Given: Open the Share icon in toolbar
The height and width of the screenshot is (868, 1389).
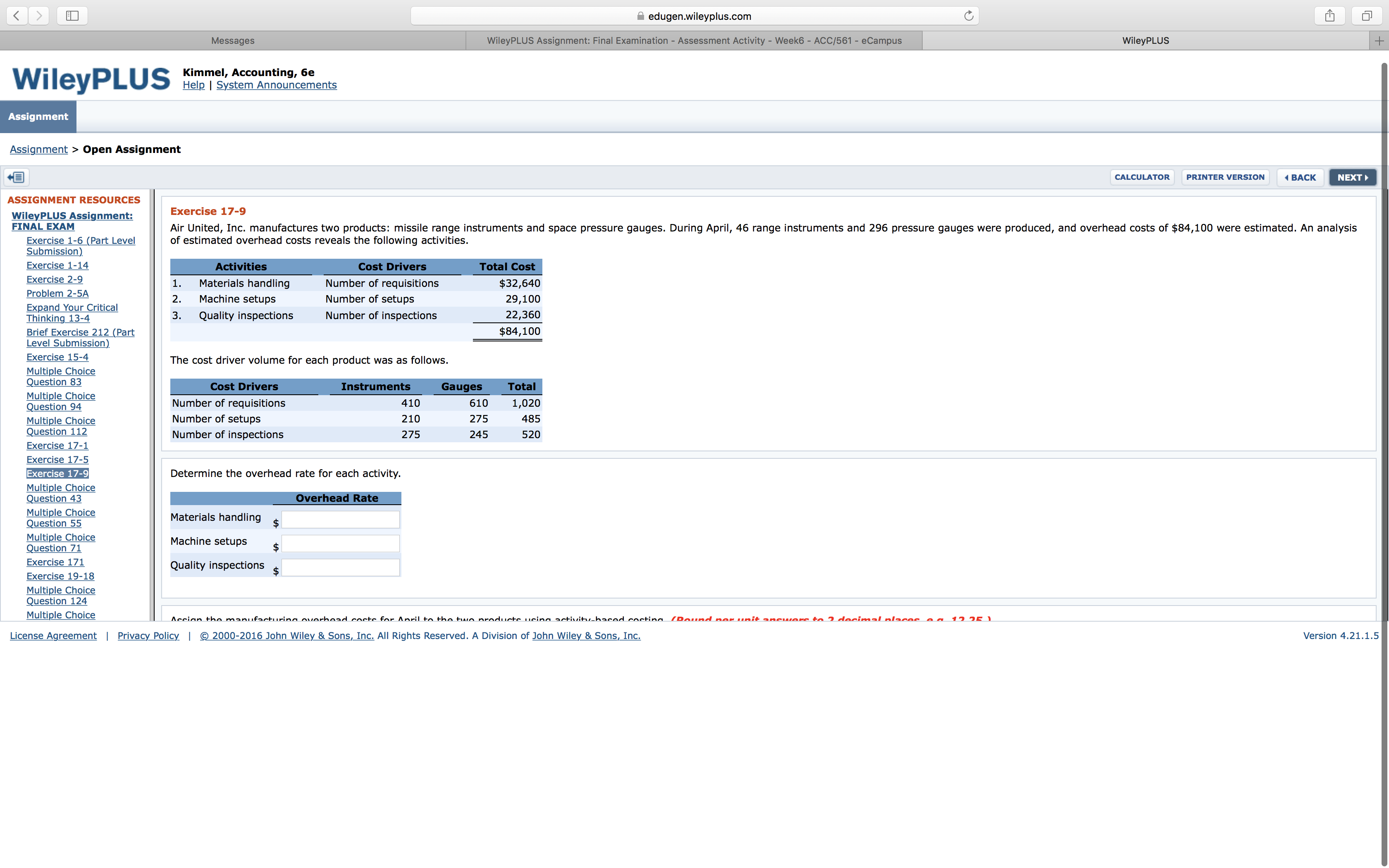Looking at the screenshot, I should pyautogui.click(x=1329, y=16).
